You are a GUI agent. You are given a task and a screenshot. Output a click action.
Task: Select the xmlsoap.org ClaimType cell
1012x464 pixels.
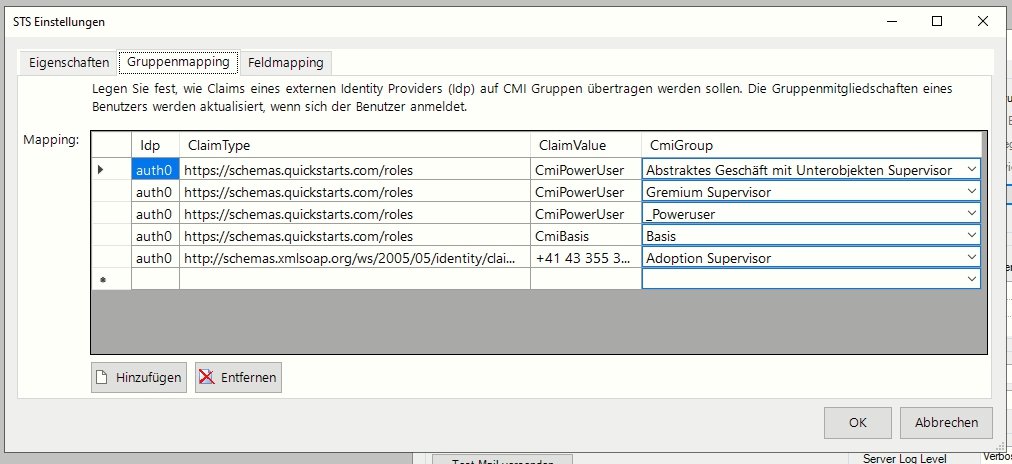pos(355,258)
